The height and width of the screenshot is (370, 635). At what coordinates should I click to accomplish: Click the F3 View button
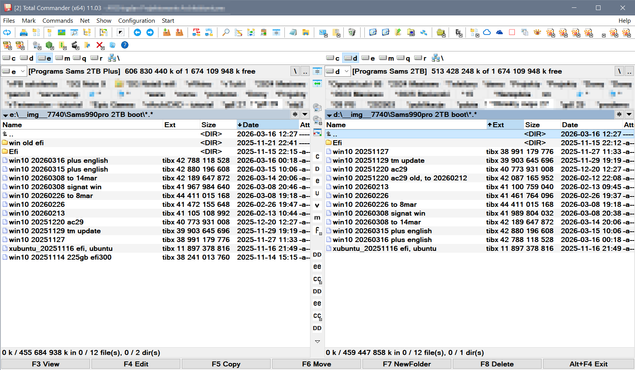45,364
